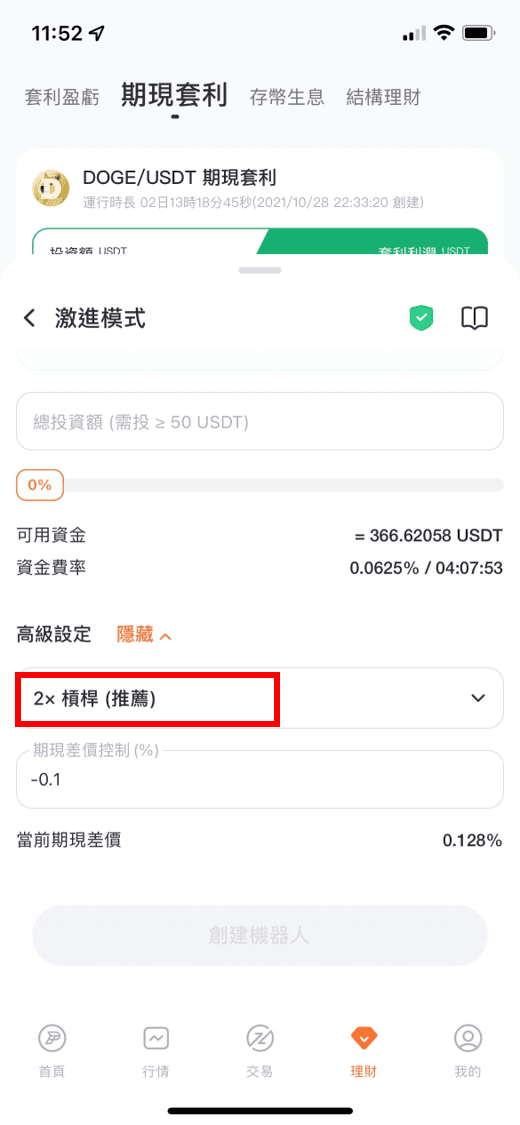Tap the DOGE coin icon

tap(51, 189)
